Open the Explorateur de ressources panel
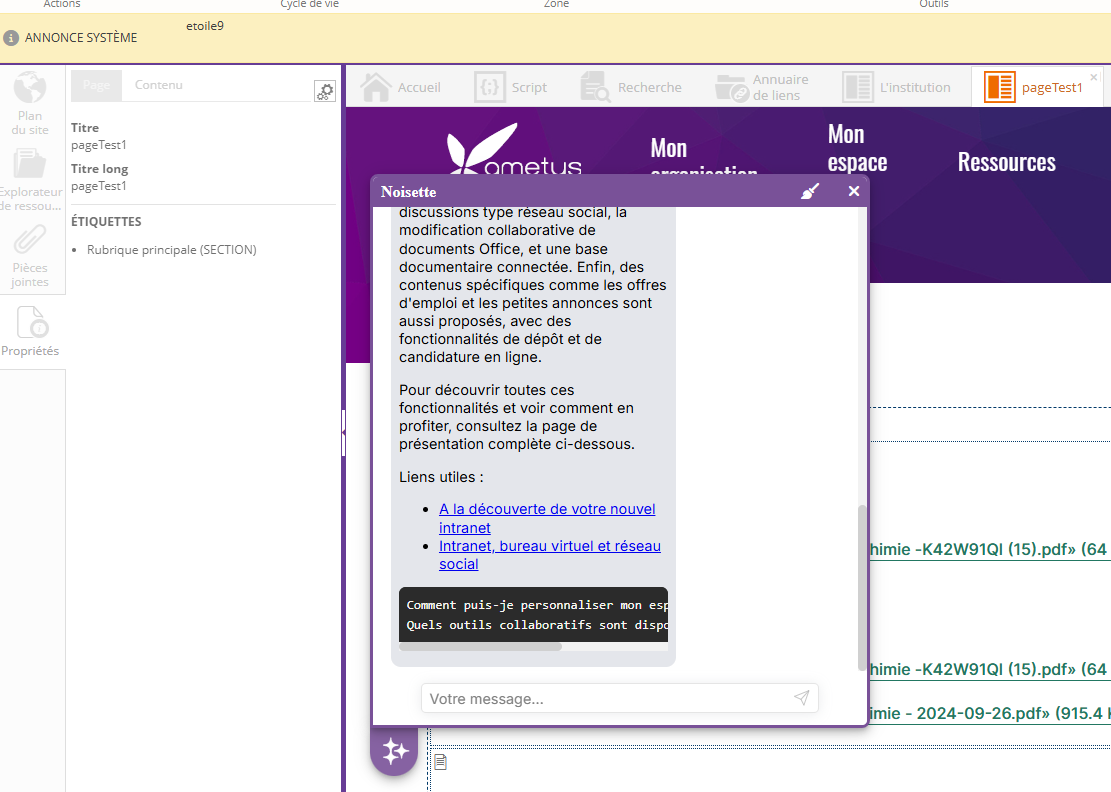Viewport: 1111px width, 792px height. [x=30, y=178]
